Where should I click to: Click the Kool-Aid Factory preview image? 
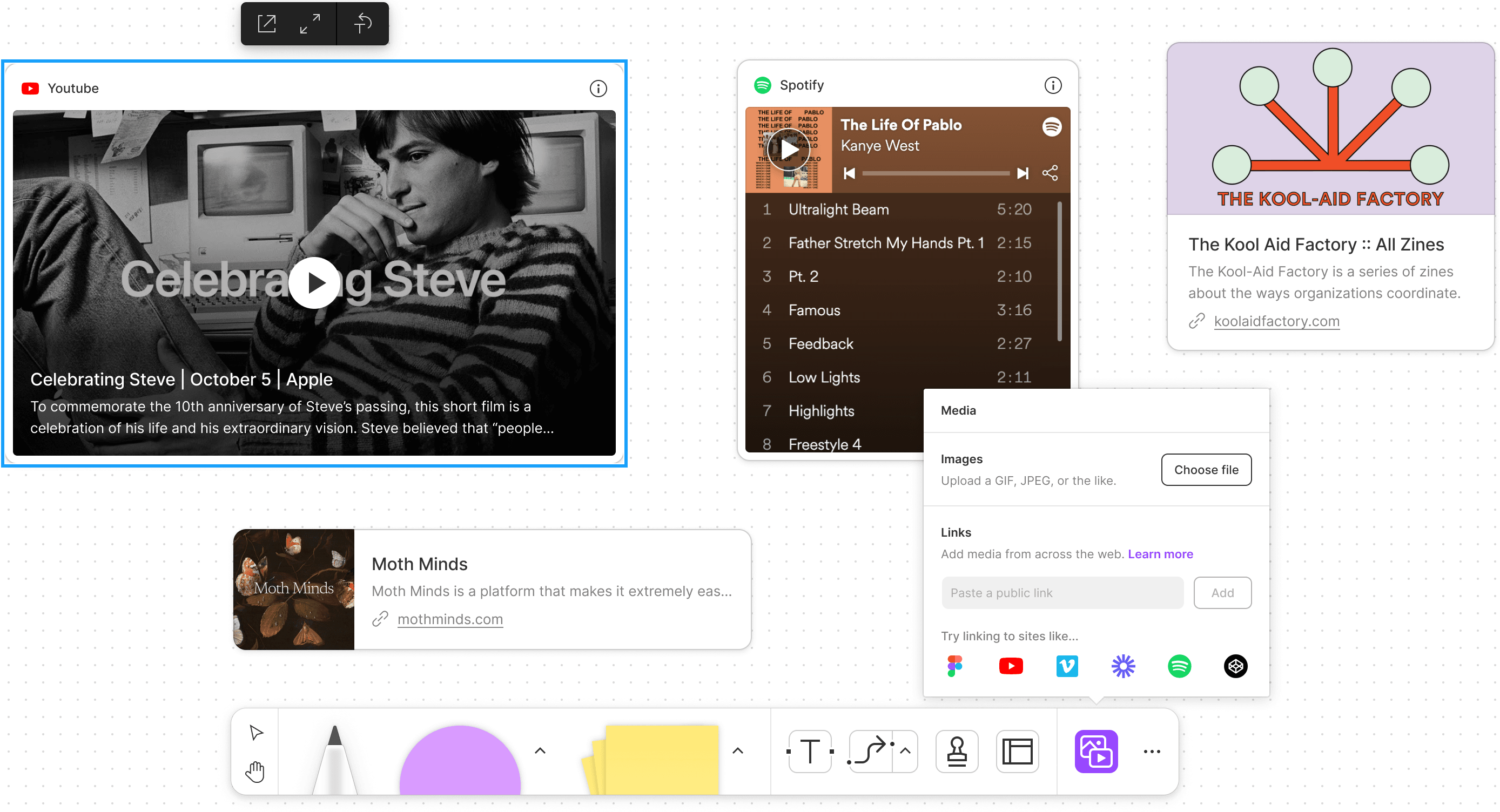point(1330,129)
